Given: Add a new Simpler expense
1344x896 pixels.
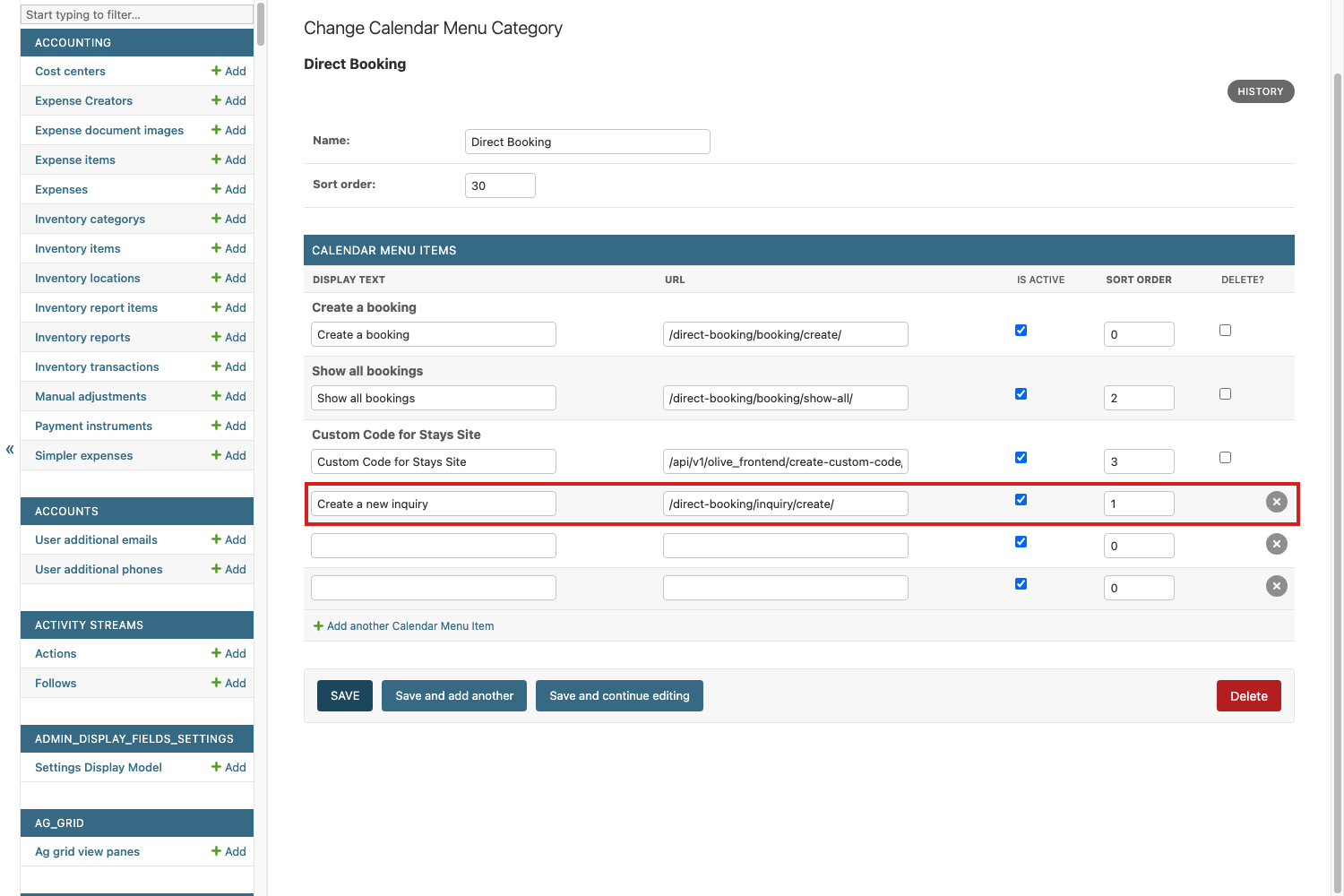Looking at the screenshot, I should tap(228, 455).
